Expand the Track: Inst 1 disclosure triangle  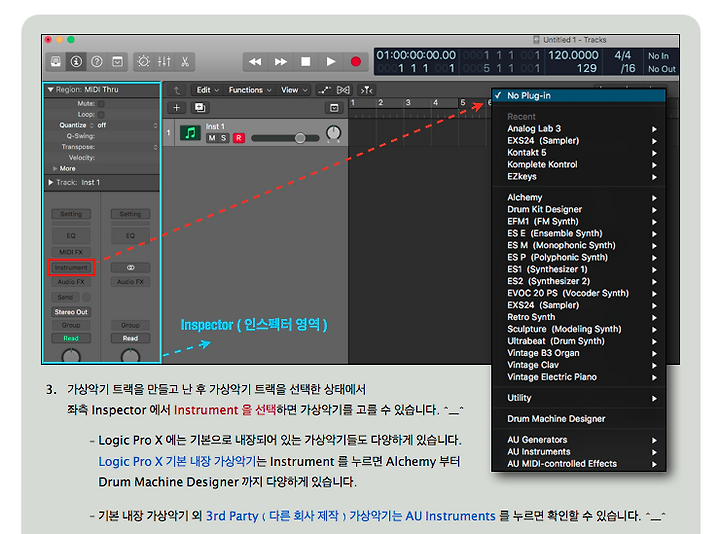point(51,182)
